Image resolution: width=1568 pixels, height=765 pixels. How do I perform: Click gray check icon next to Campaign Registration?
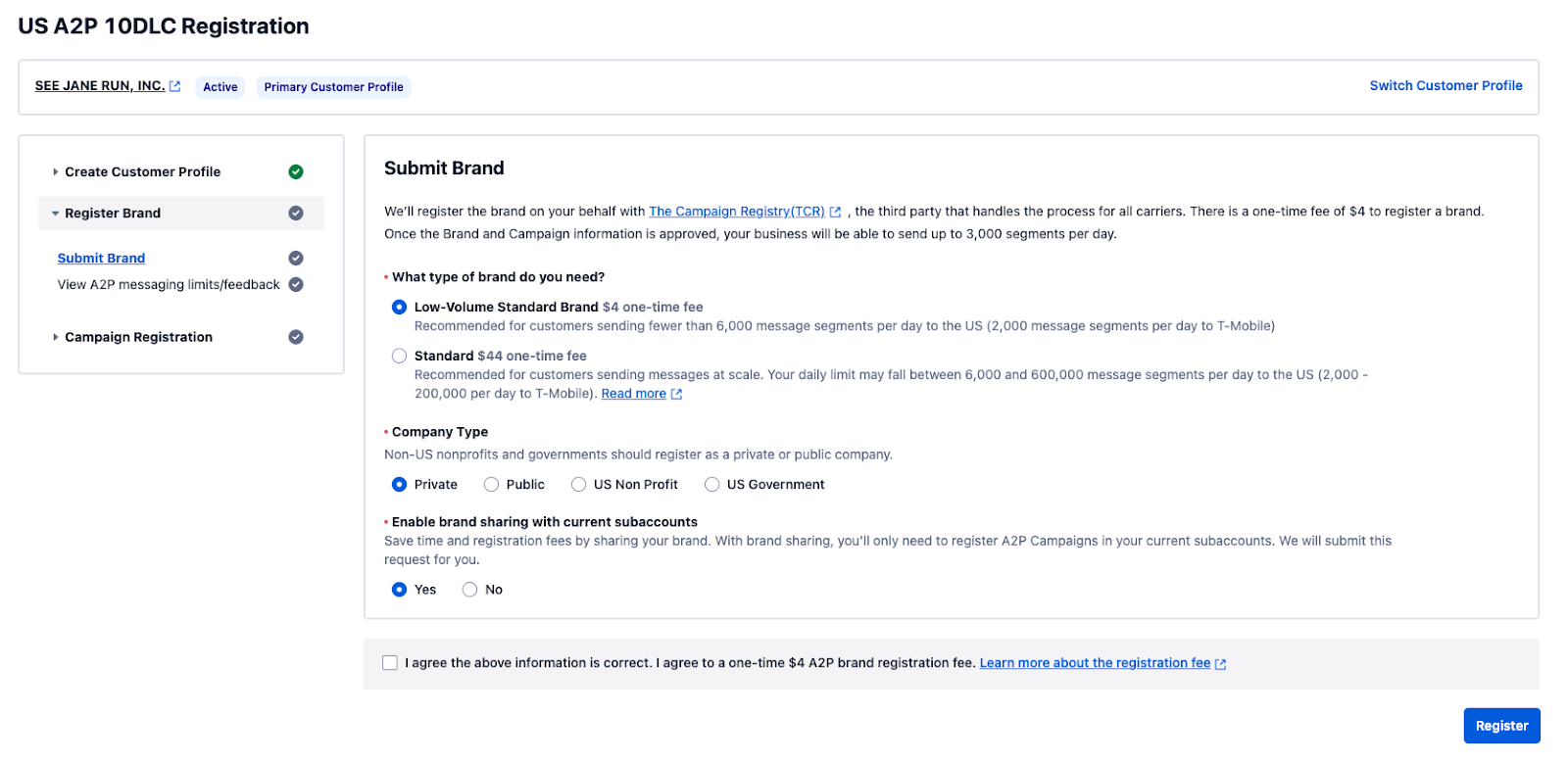[296, 337]
